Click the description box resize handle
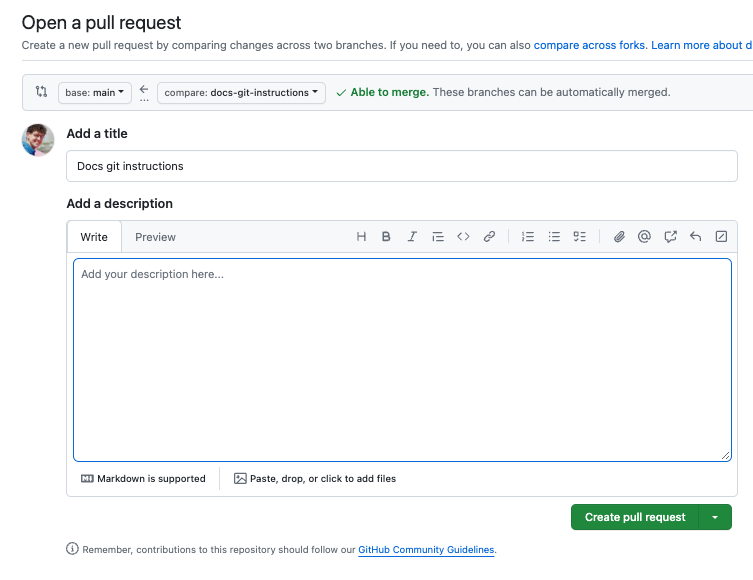This screenshot has width=753, height=580. [x=726, y=456]
